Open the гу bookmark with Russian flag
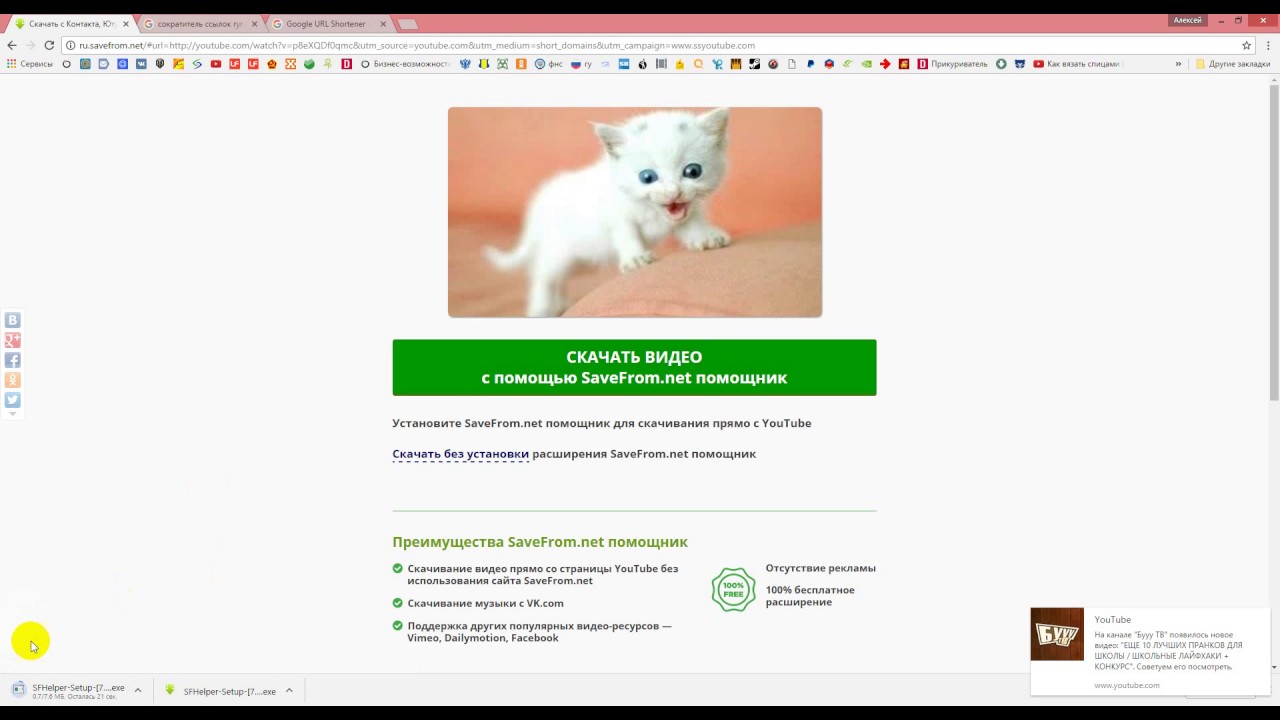Viewport: 1280px width, 720px height. (x=581, y=64)
